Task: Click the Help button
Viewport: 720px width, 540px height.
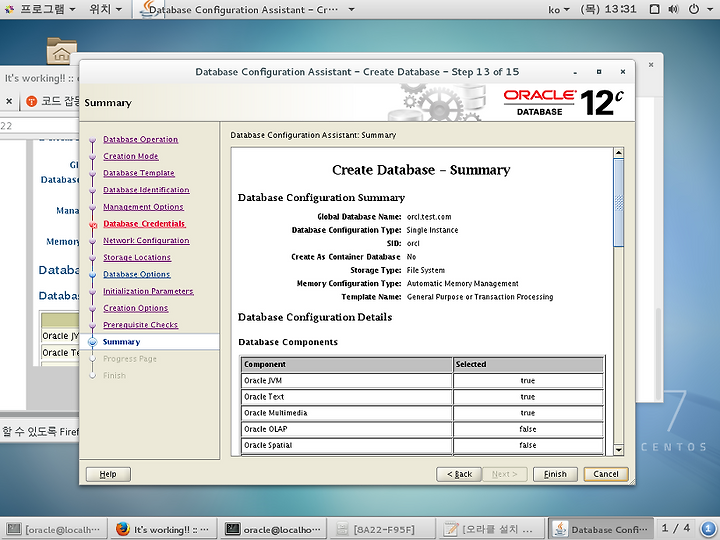Action: tap(108, 474)
